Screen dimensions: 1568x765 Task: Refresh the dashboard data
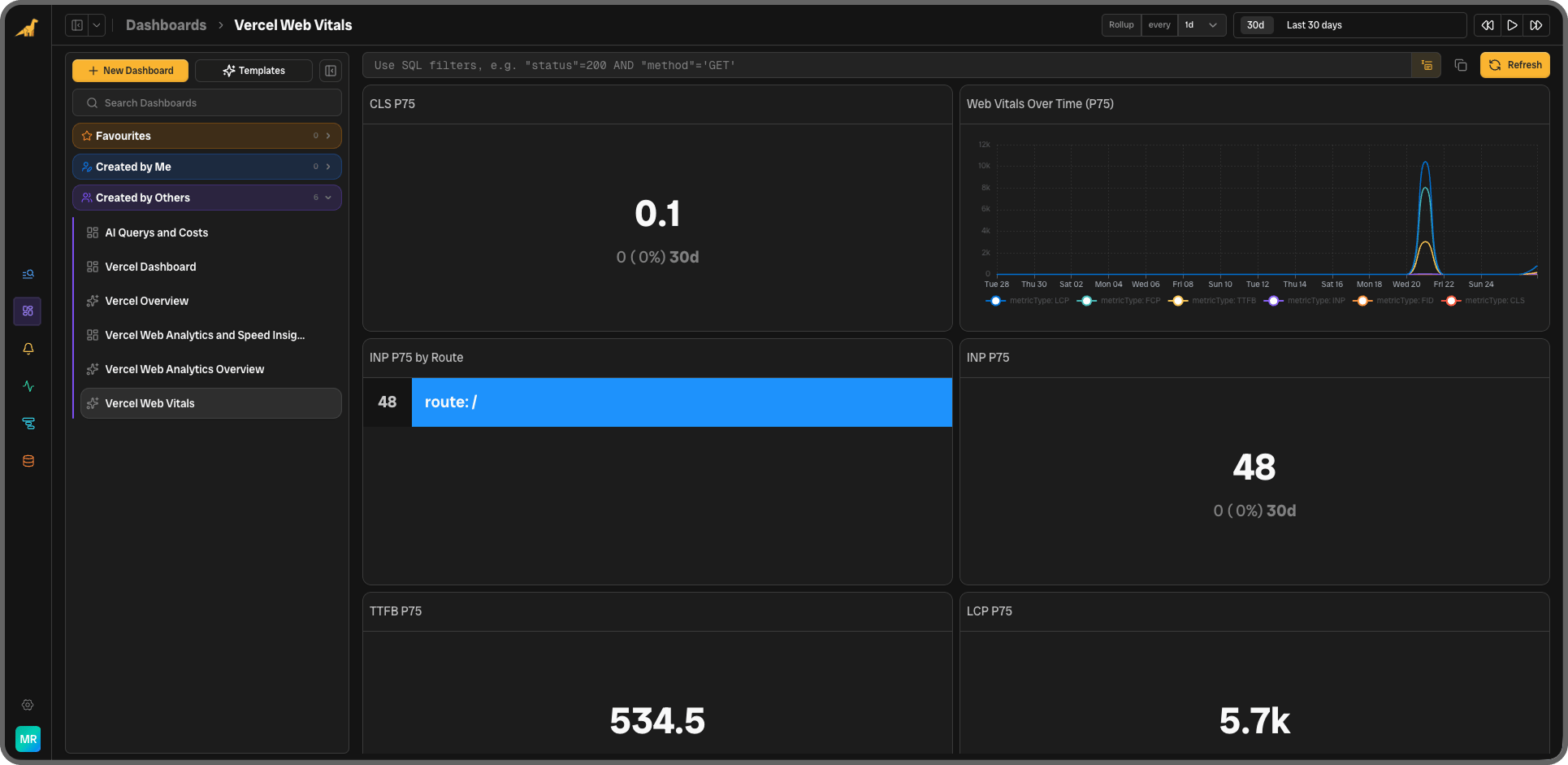(1514, 65)
